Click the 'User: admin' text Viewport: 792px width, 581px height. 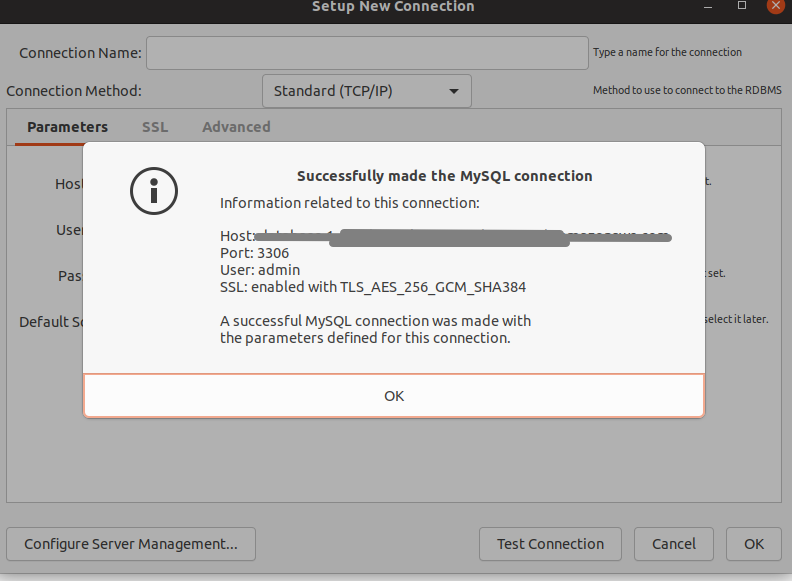pyautogui.click(x=260, y=270)
